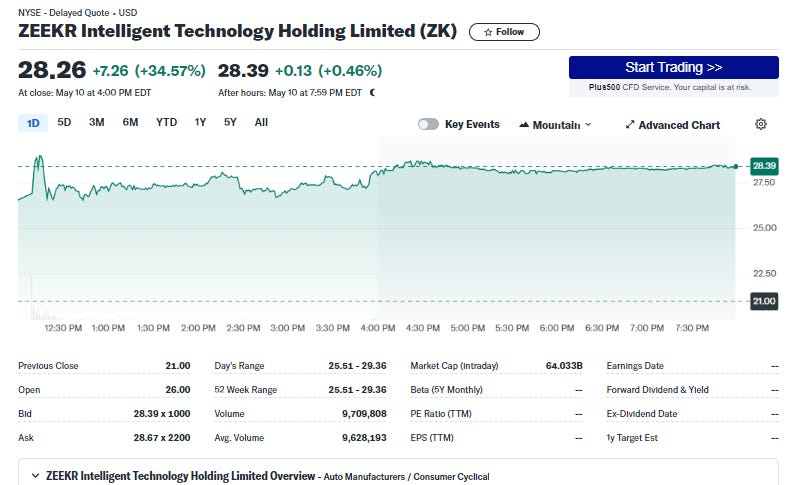Click the Day's Range label
788x485 pixels.
click(x=239, y=366)
